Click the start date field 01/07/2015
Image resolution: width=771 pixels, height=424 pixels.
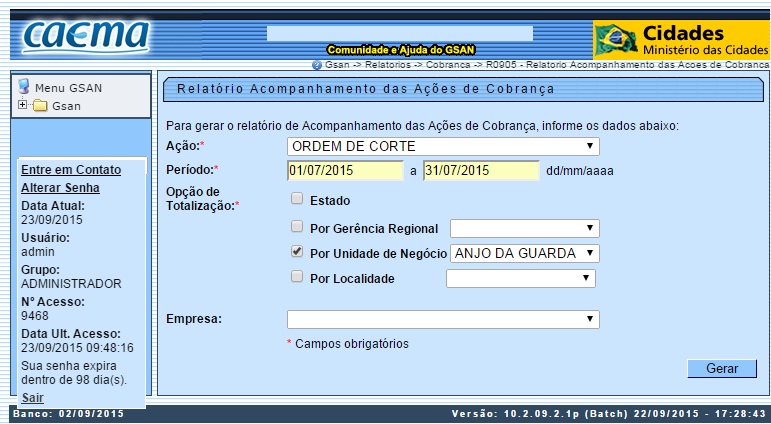tap(344, 170)
